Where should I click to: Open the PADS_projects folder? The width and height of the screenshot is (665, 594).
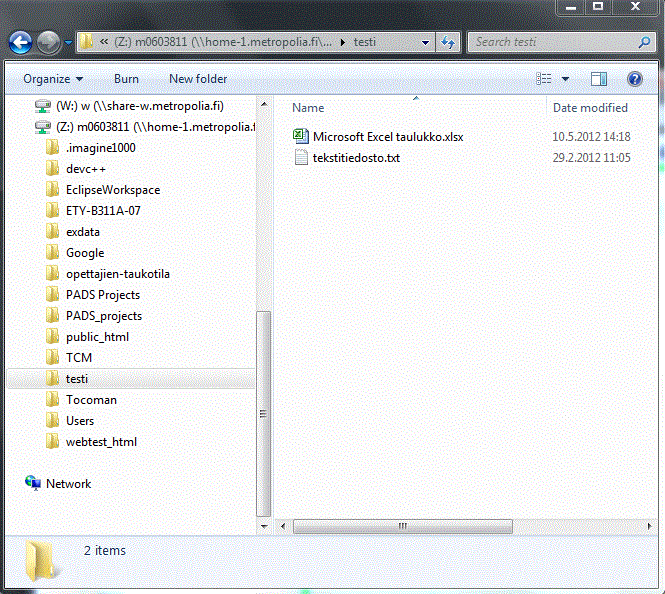pos(104,316)
